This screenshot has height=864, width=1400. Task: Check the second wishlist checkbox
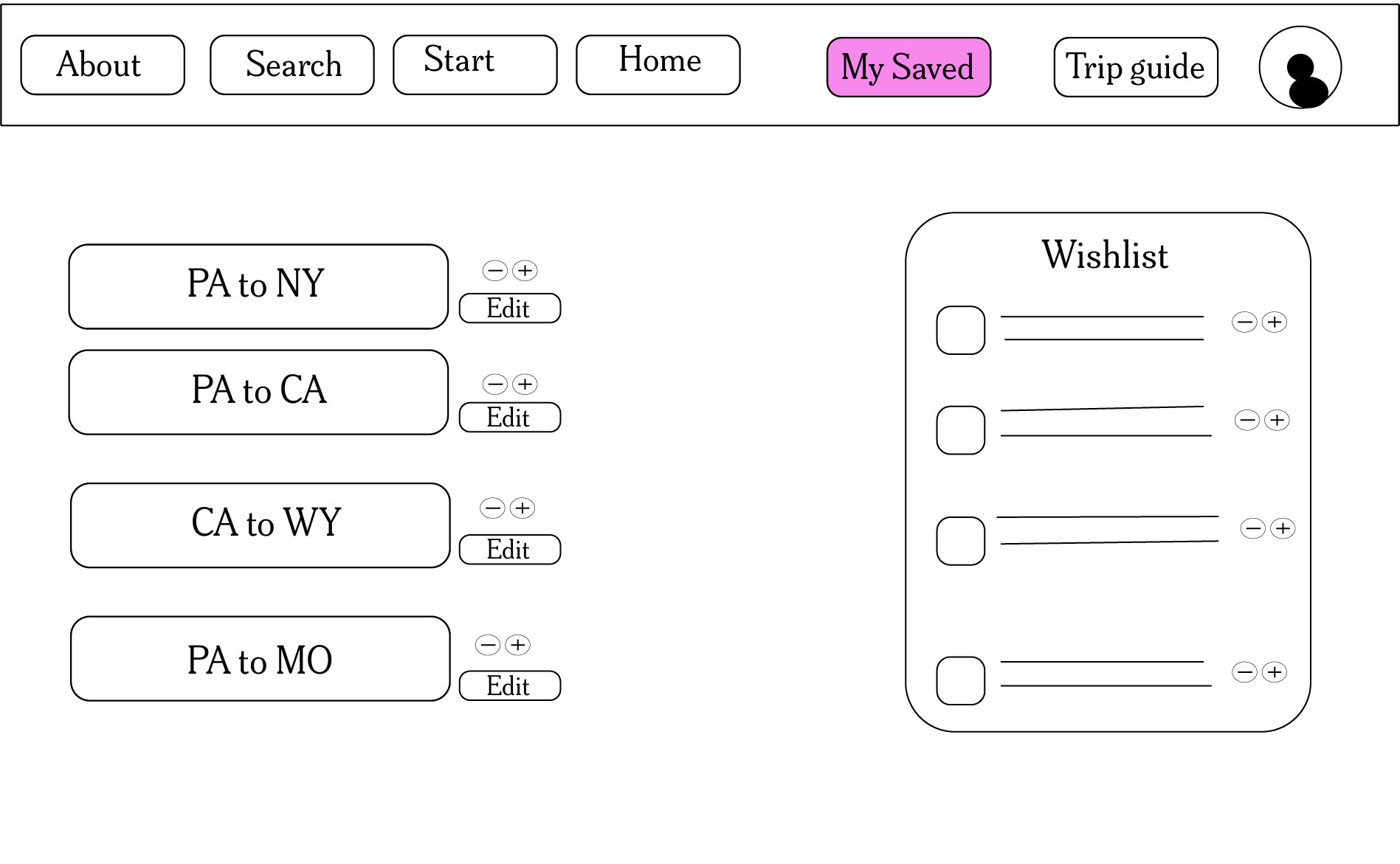960,430
